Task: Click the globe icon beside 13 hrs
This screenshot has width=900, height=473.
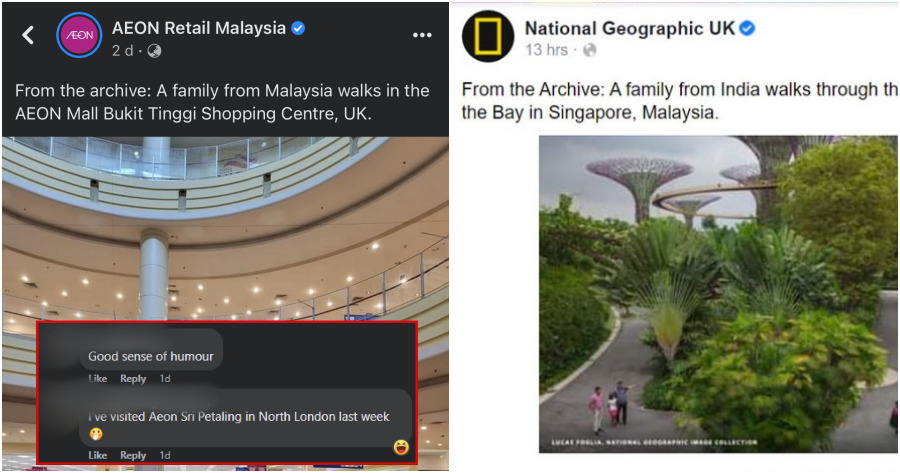Action: pyautogui.click(x=589, y=51)
